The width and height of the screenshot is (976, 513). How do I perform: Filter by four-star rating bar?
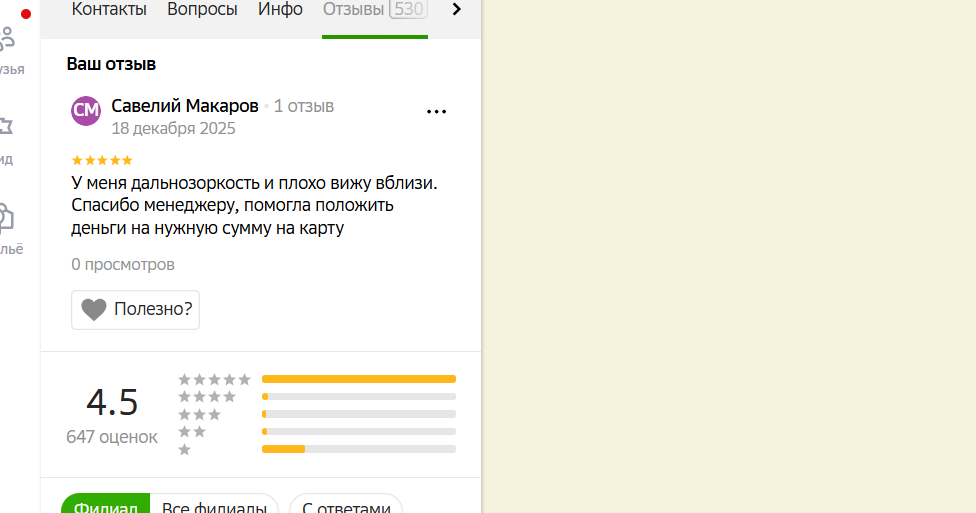click(x=359, y=397)
